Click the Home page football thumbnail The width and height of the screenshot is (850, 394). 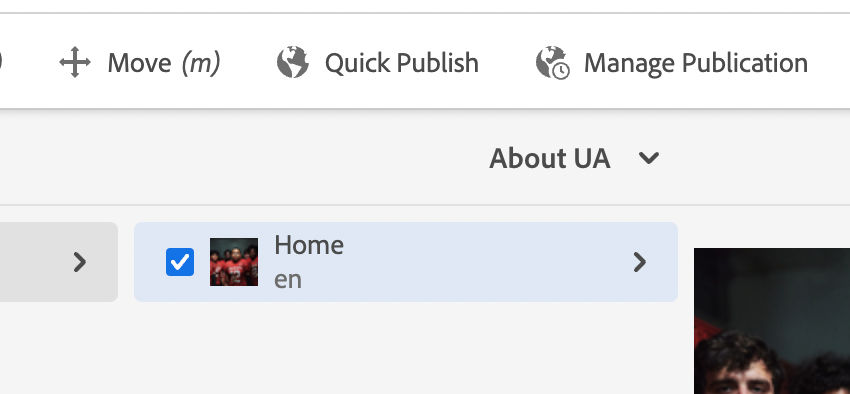click(234, 262)
